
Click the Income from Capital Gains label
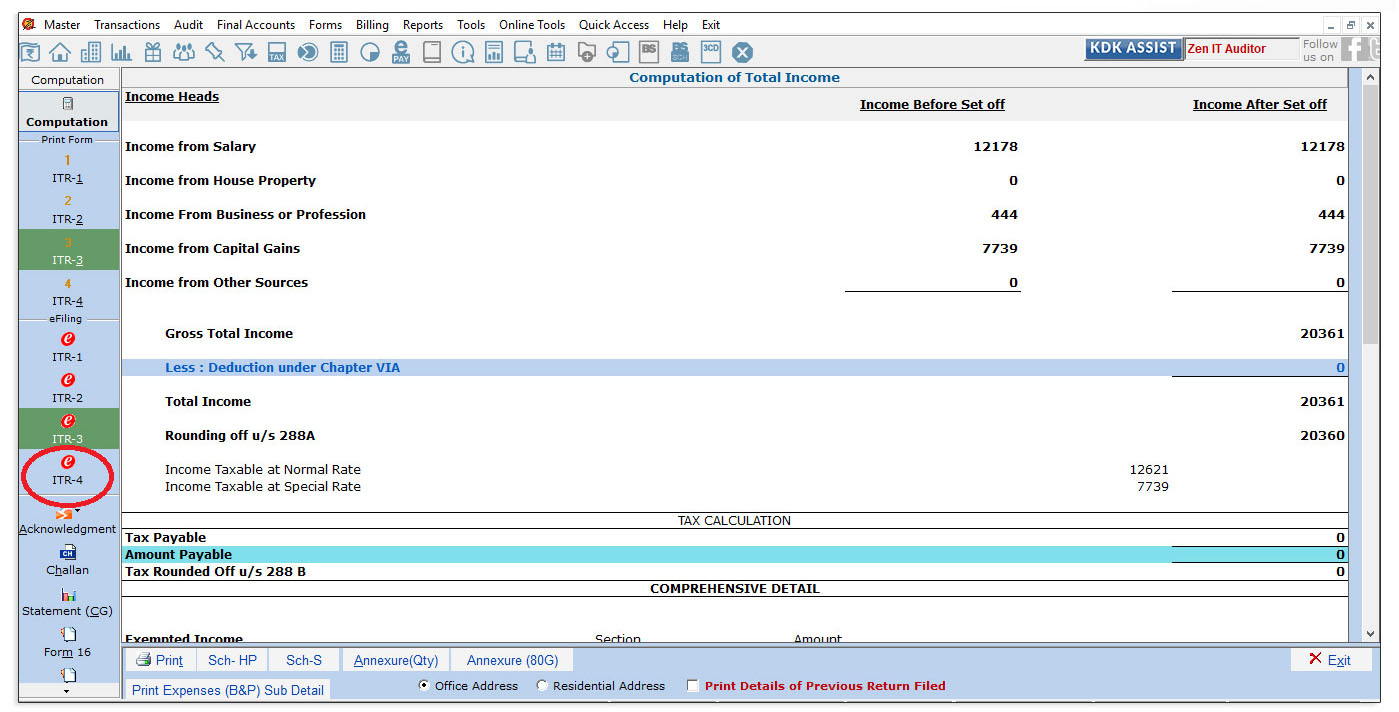click(x=212, y=249)
